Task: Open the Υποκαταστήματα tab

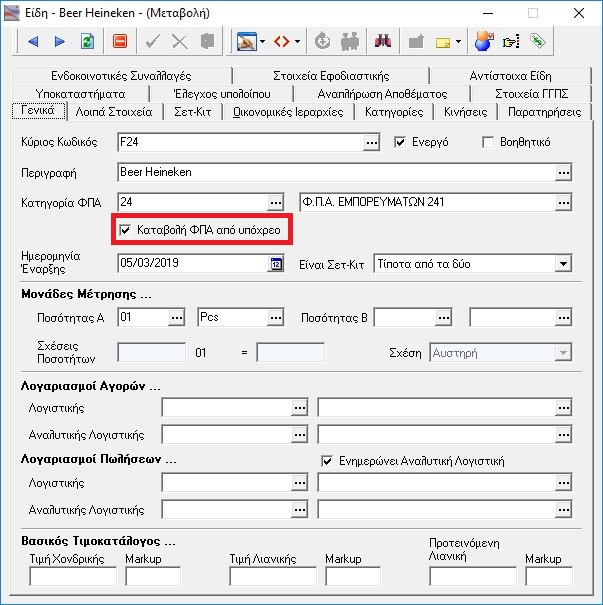Action: click(80, 94)
